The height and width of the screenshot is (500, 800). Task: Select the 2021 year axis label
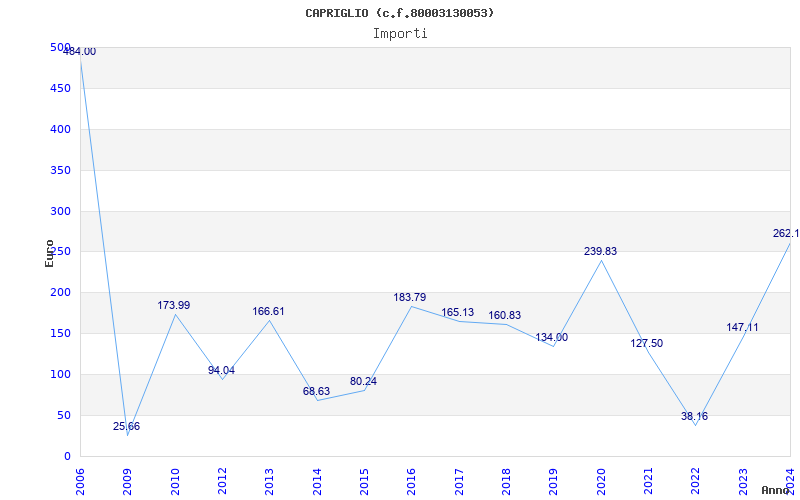[x=648, y=482]
